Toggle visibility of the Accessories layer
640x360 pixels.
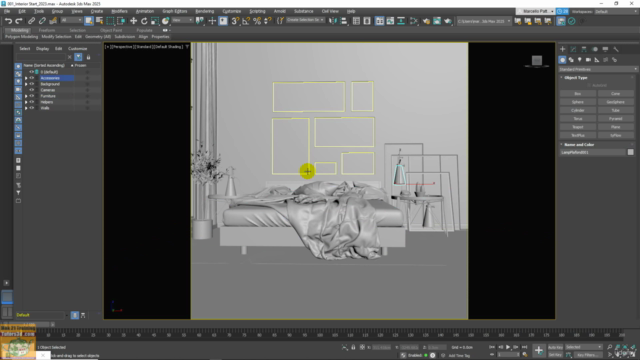click(x=31, y=78)
